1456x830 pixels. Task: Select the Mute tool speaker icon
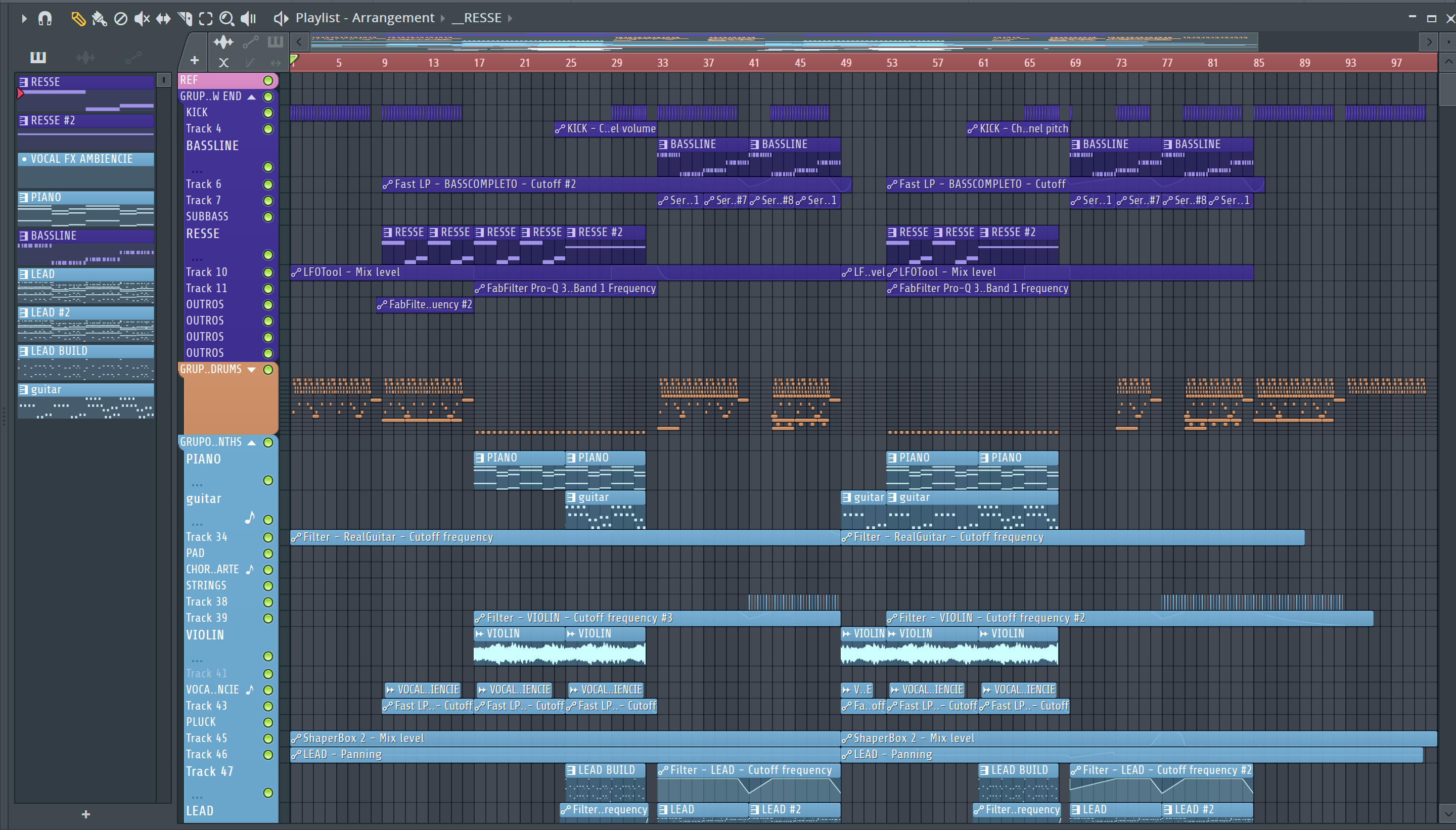coord(142,18)
